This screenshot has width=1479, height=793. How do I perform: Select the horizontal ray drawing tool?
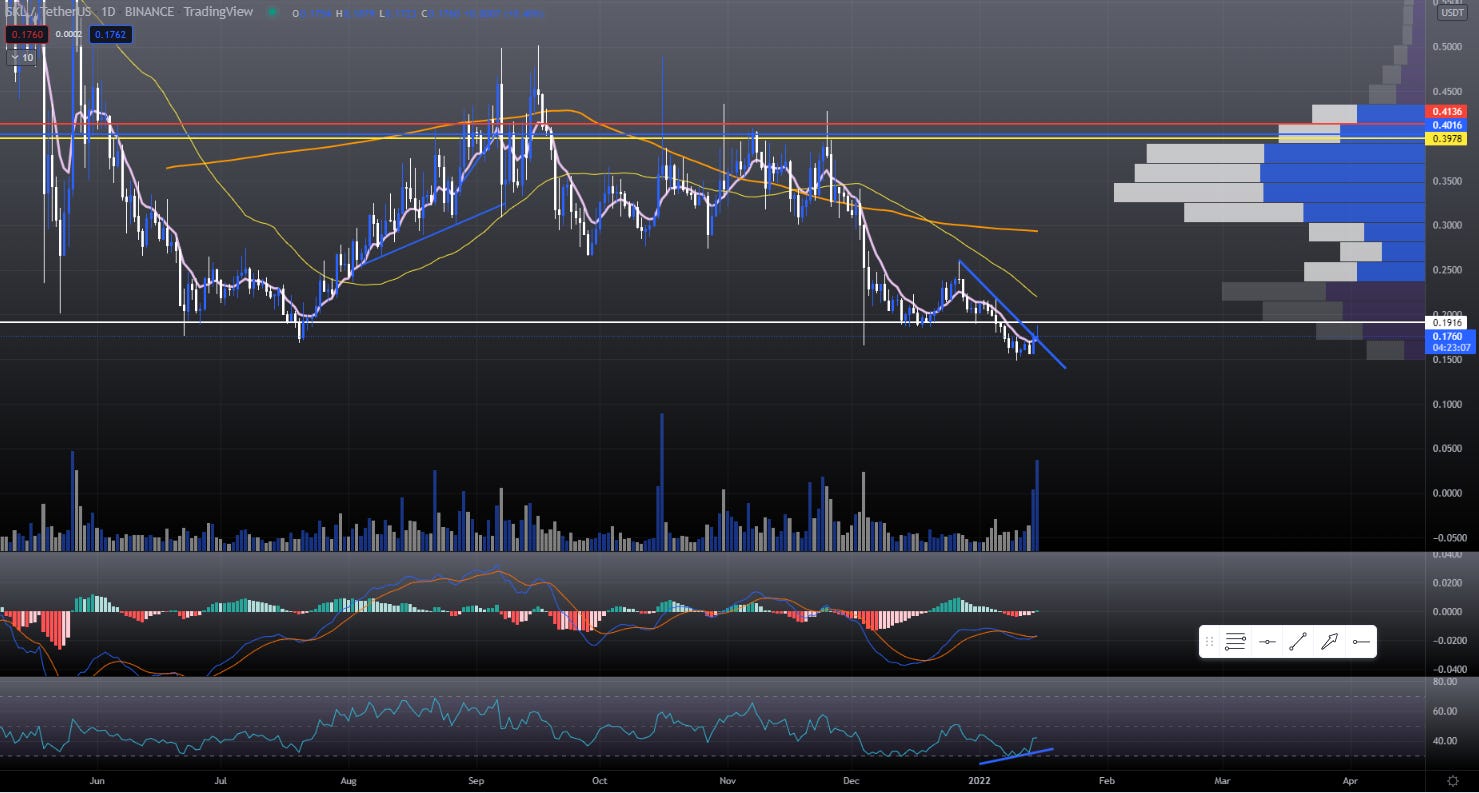pos(1360,642)
